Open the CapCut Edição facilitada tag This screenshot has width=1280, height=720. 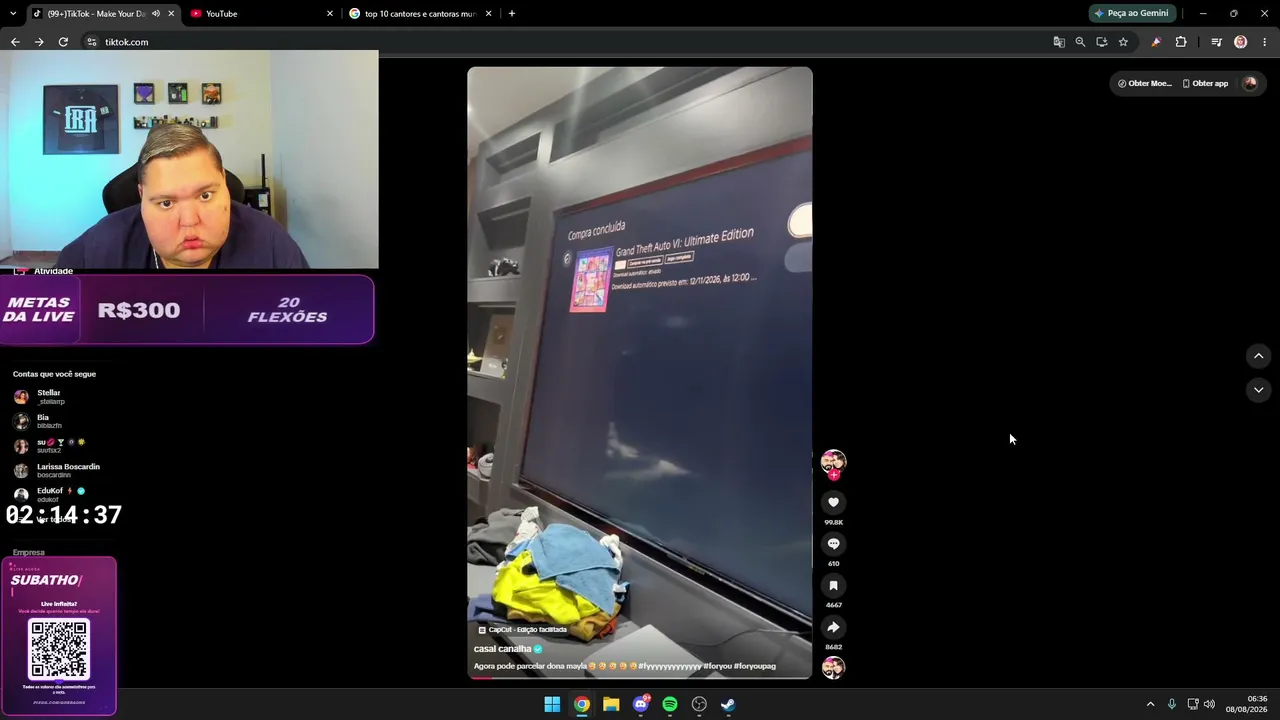tap(522, 630)
